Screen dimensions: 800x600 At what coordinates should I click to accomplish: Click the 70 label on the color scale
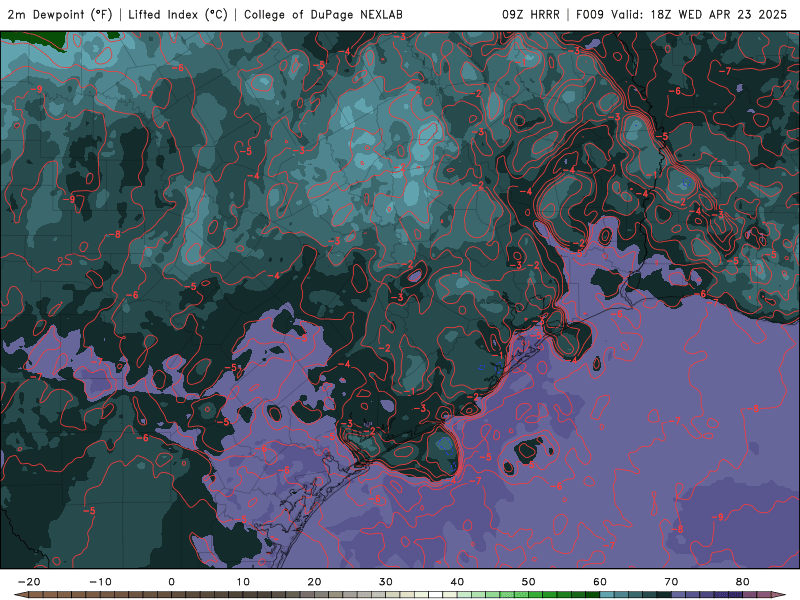click(671, 582)
